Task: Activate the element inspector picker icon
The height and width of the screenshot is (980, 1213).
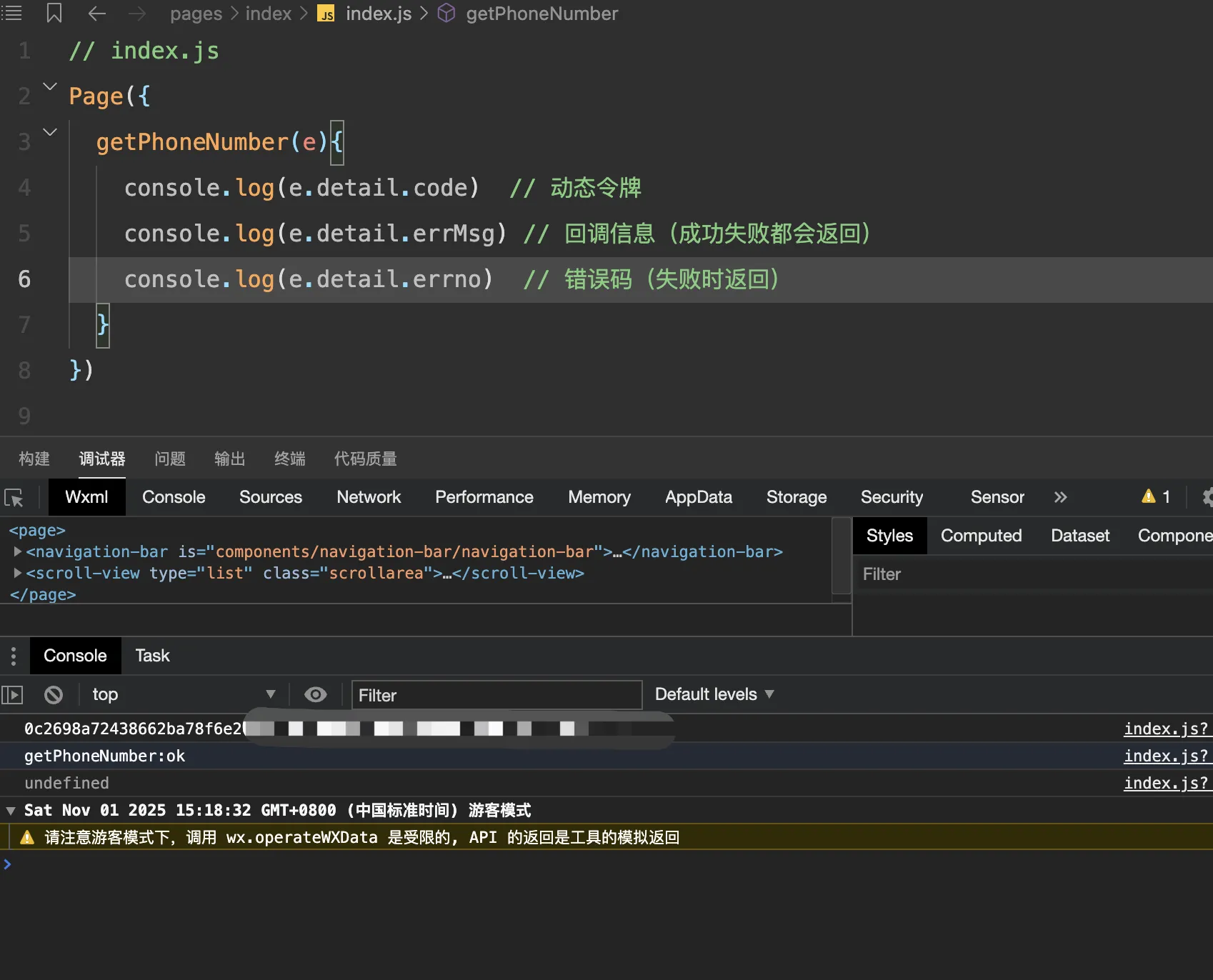Action: (14, 498)
